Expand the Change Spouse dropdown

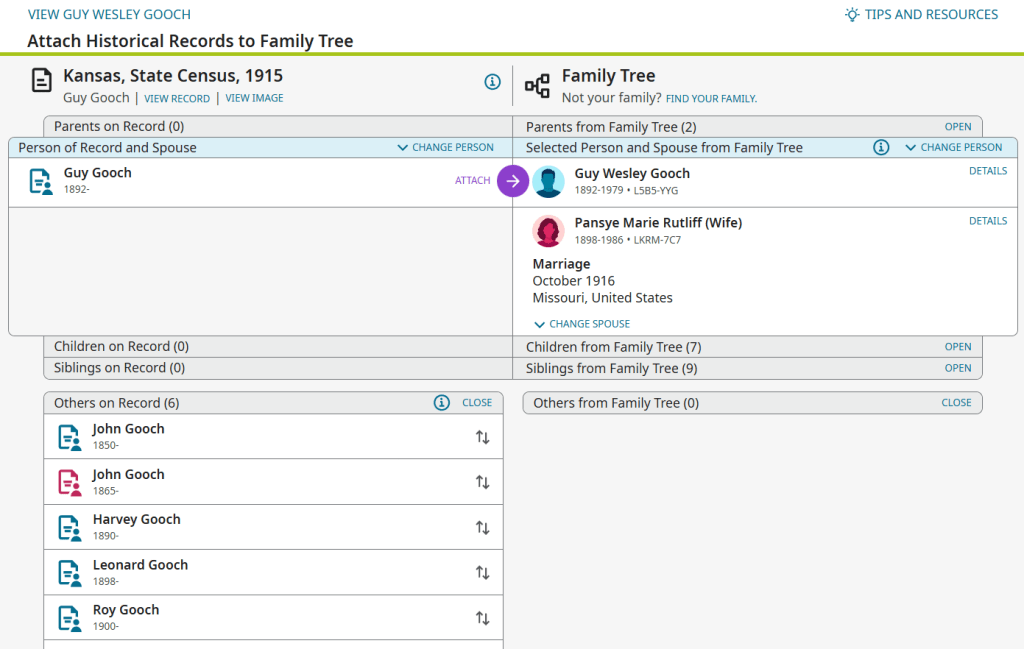[x=582, y=324]
